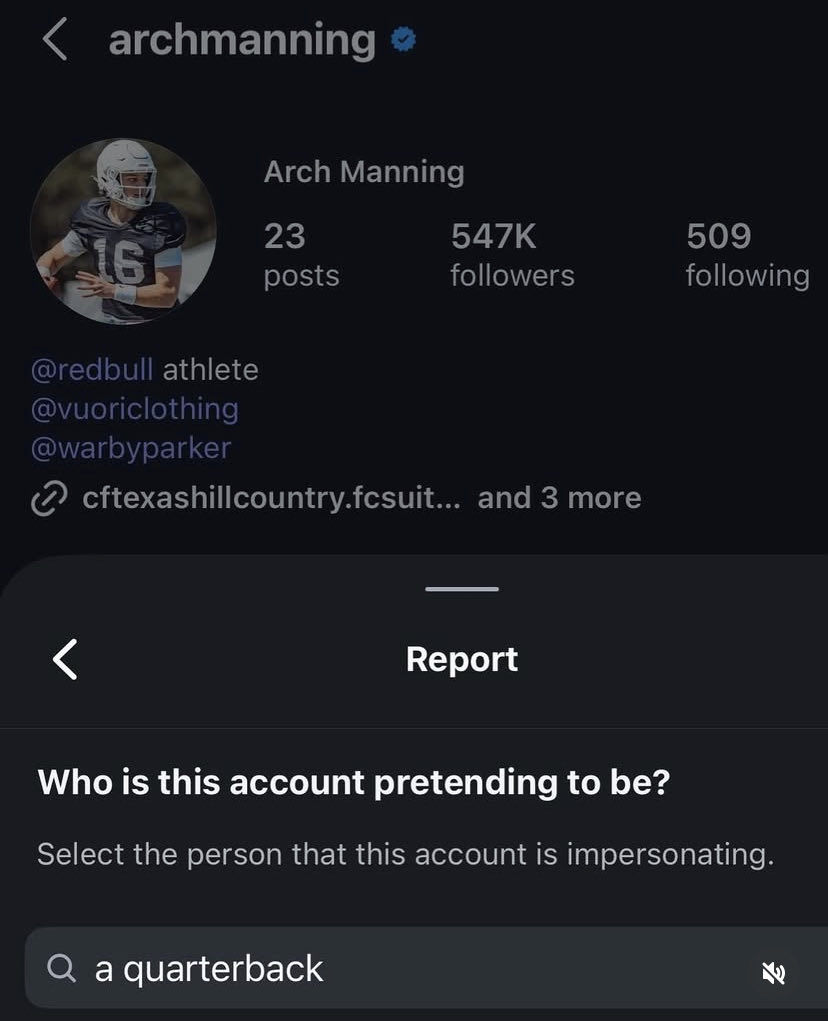Tap the link chain icon

coord(49,499)
